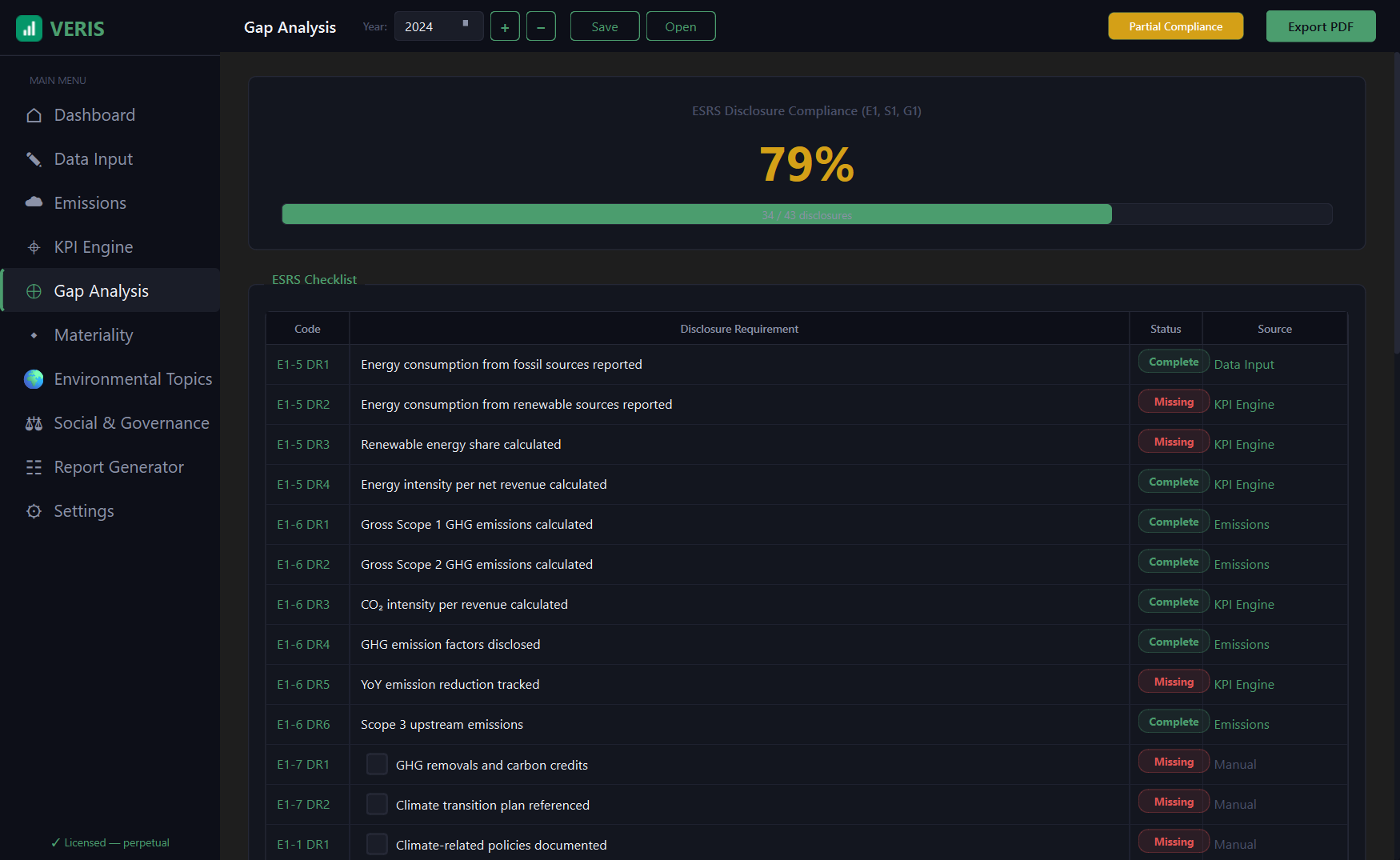The width and height of the screenshot is (1400, 860).
Task: Decrease year with the minus button
Action: [x=541, y=26]
